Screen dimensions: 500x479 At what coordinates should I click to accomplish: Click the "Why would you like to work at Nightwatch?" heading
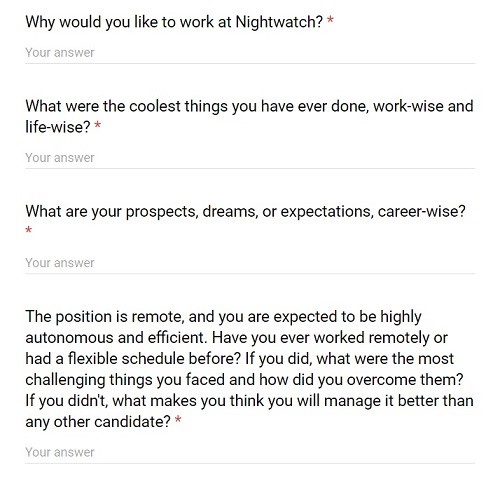click(174, 22)
